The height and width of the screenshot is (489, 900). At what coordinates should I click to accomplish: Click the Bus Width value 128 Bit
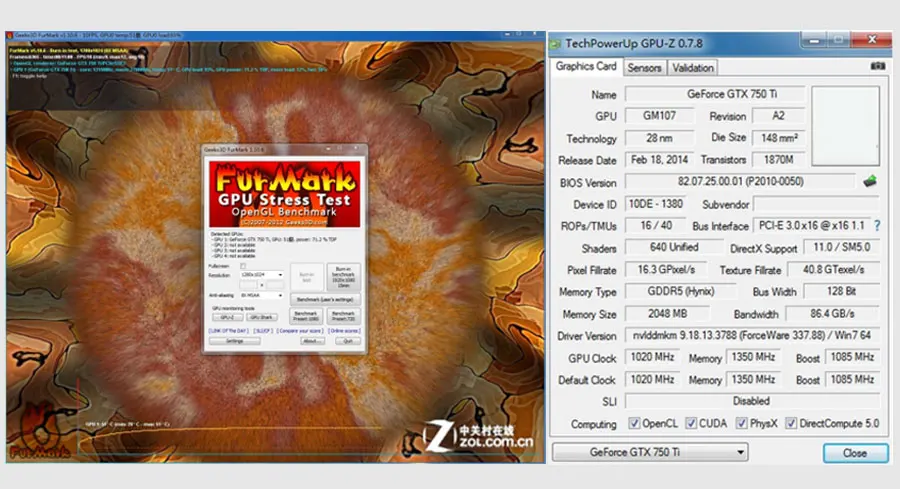tap(841, 292)
